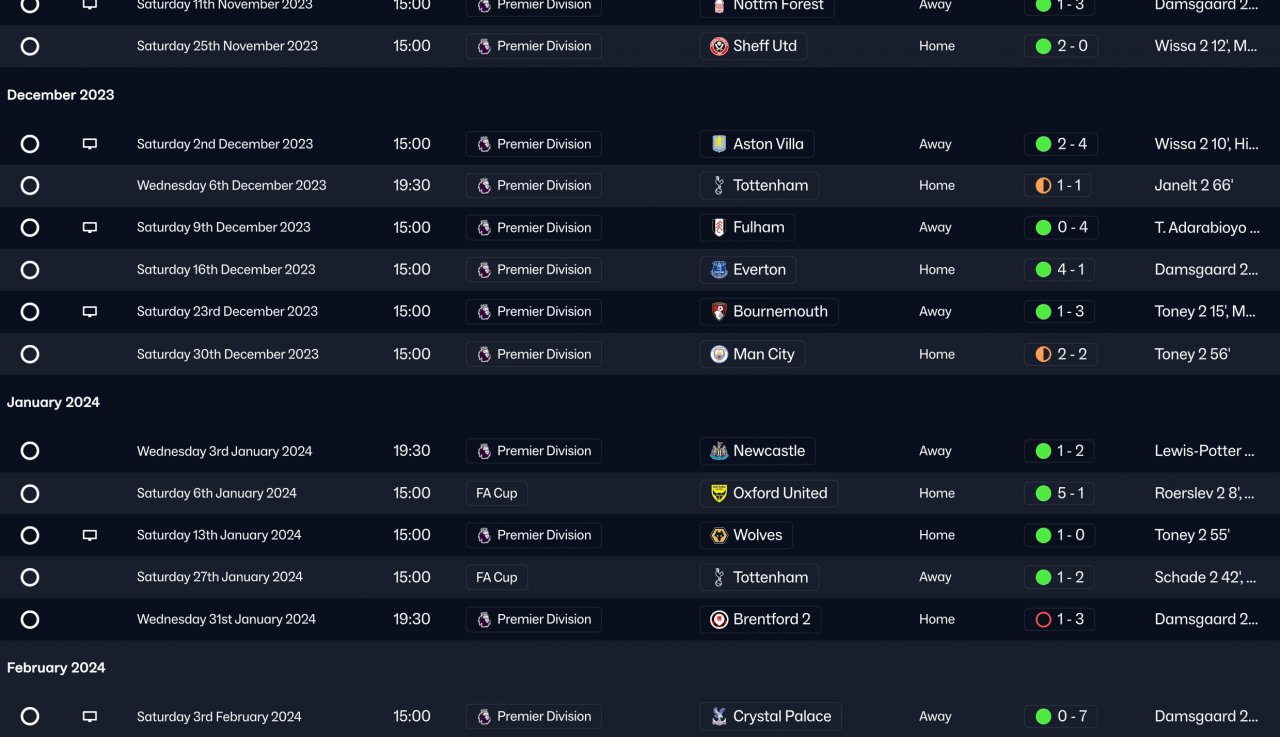This screenshot has width=1280, height=737.
Task: Select the radio circle for Sheff Utd fixture
Action: 30,46
